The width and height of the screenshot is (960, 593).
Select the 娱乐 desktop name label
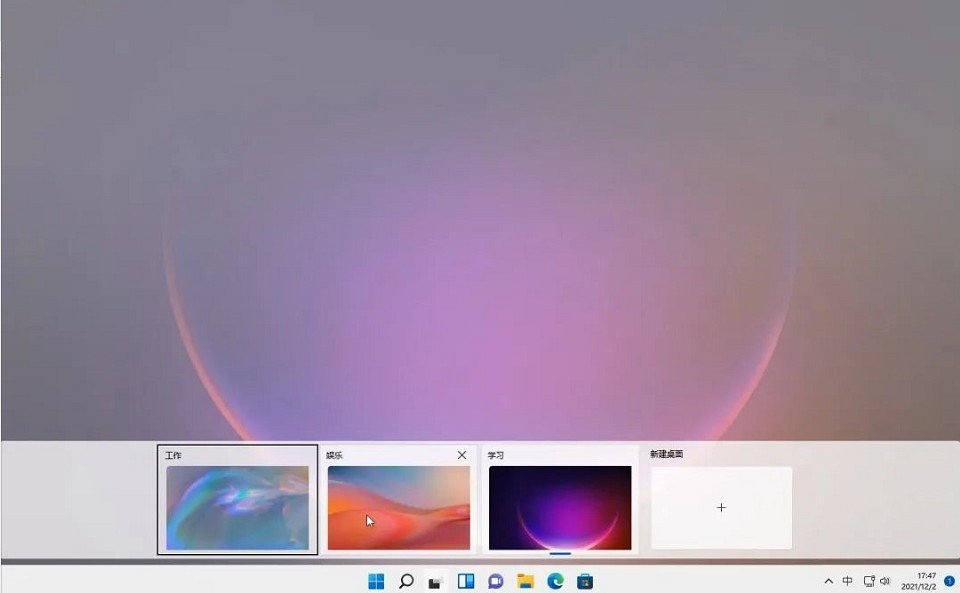click(x=334, y=455)
